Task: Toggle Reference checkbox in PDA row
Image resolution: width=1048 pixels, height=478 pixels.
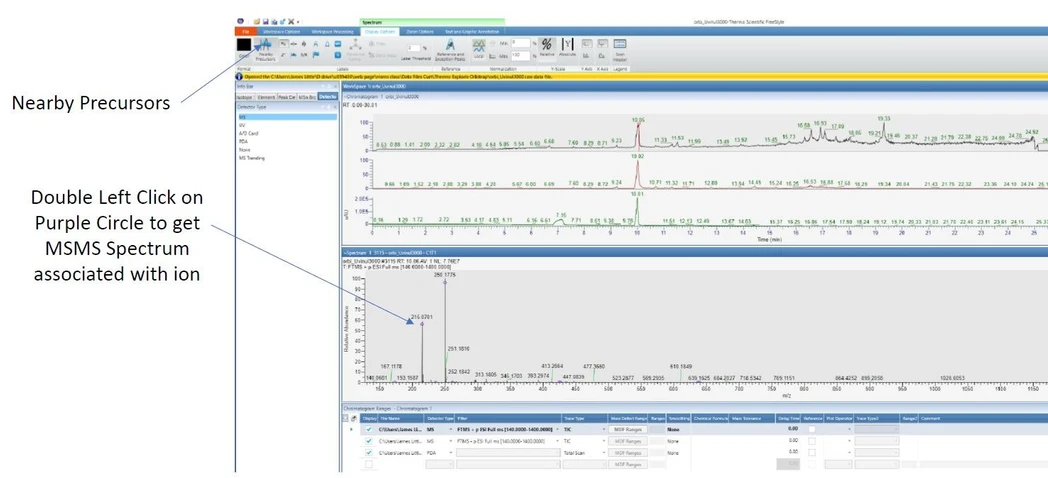Action: click(812, 453)
